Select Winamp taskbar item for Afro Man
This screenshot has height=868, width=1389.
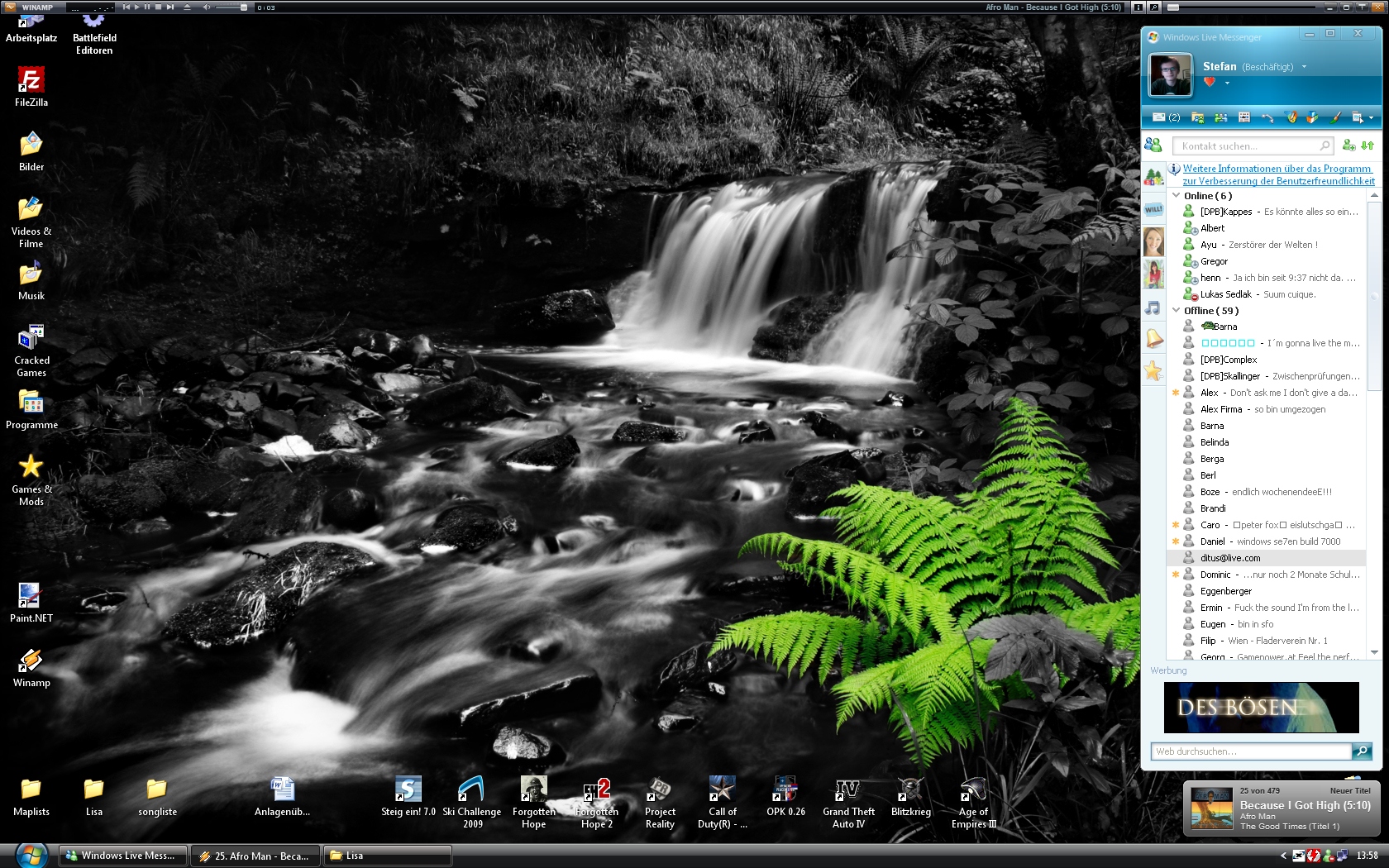point(254,856)
